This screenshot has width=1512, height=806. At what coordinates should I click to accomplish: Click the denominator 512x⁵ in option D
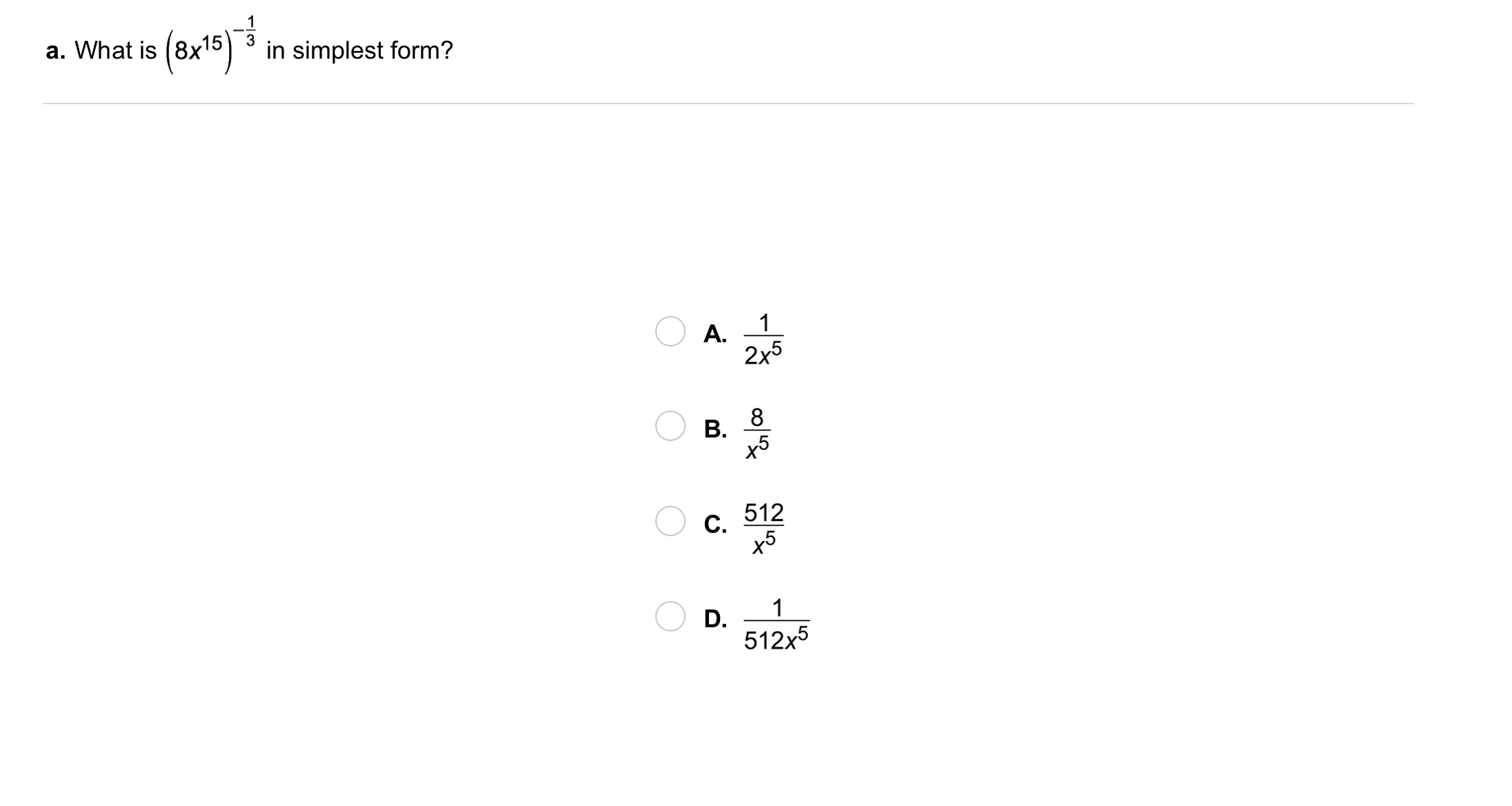[x=776, y=640]
